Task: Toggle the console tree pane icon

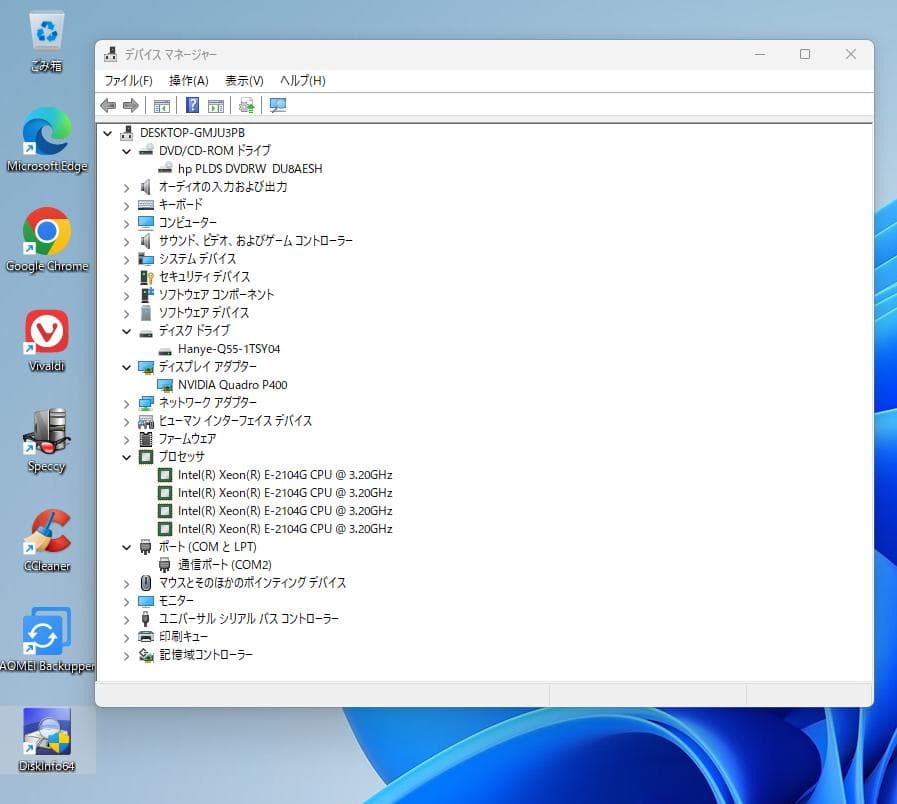Action: pos(161,105)
